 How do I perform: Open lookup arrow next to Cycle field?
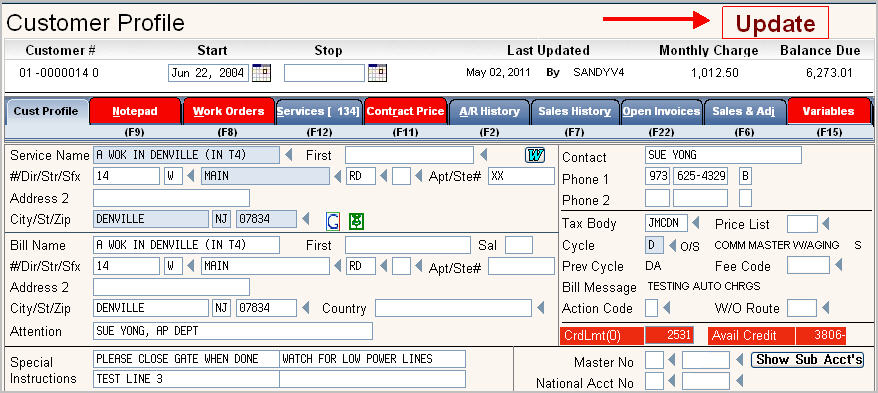pyautogui.click(x=672, y=245)
